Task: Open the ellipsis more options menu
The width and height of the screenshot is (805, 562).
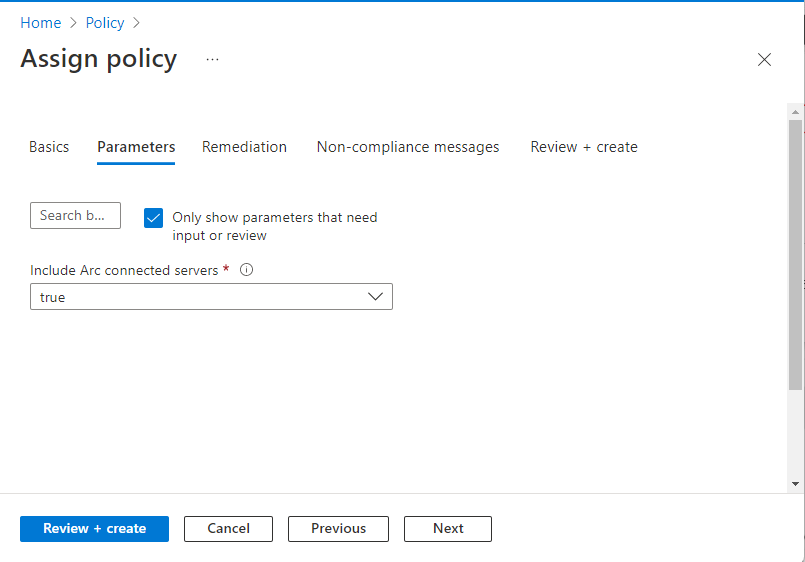Action: point(213,60)
